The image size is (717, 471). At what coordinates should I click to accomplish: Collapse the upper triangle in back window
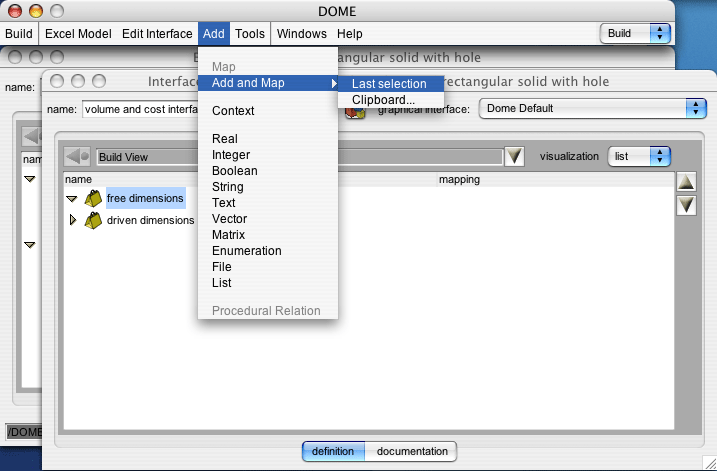coord(30,179)
